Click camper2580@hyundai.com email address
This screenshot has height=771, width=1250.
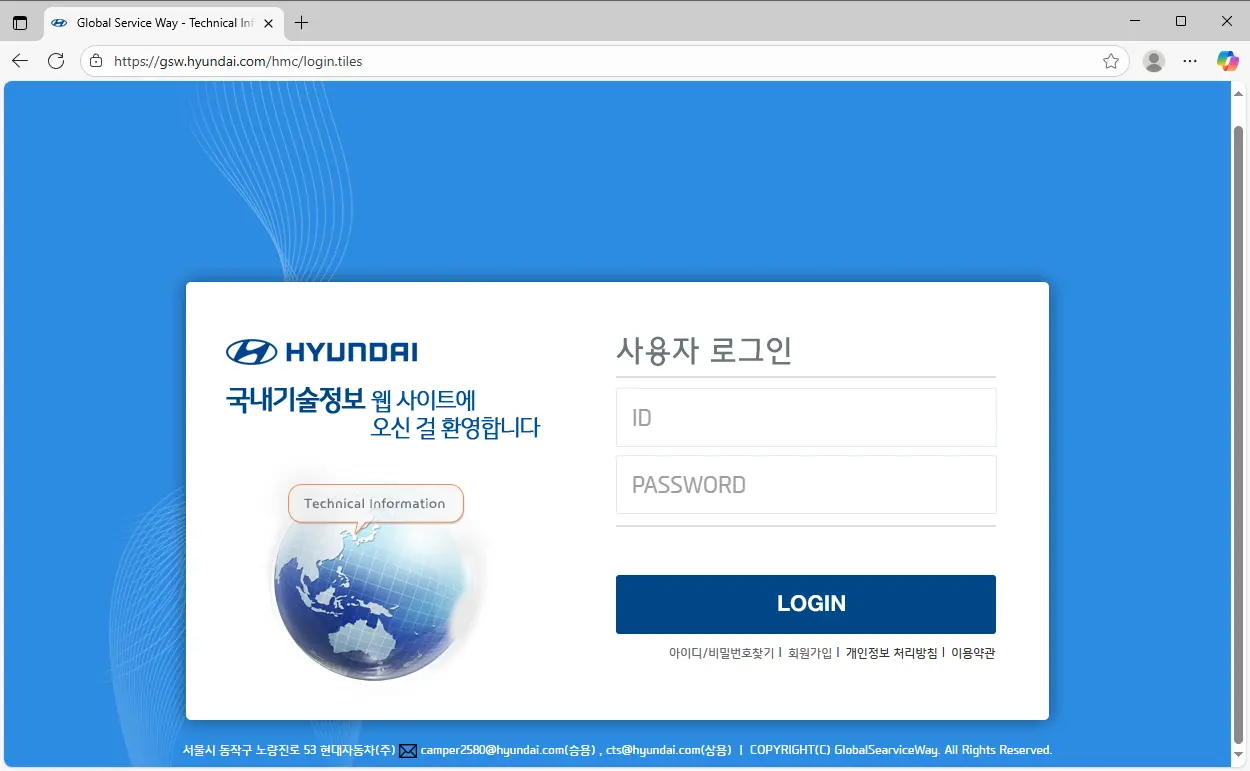[493, 750]
